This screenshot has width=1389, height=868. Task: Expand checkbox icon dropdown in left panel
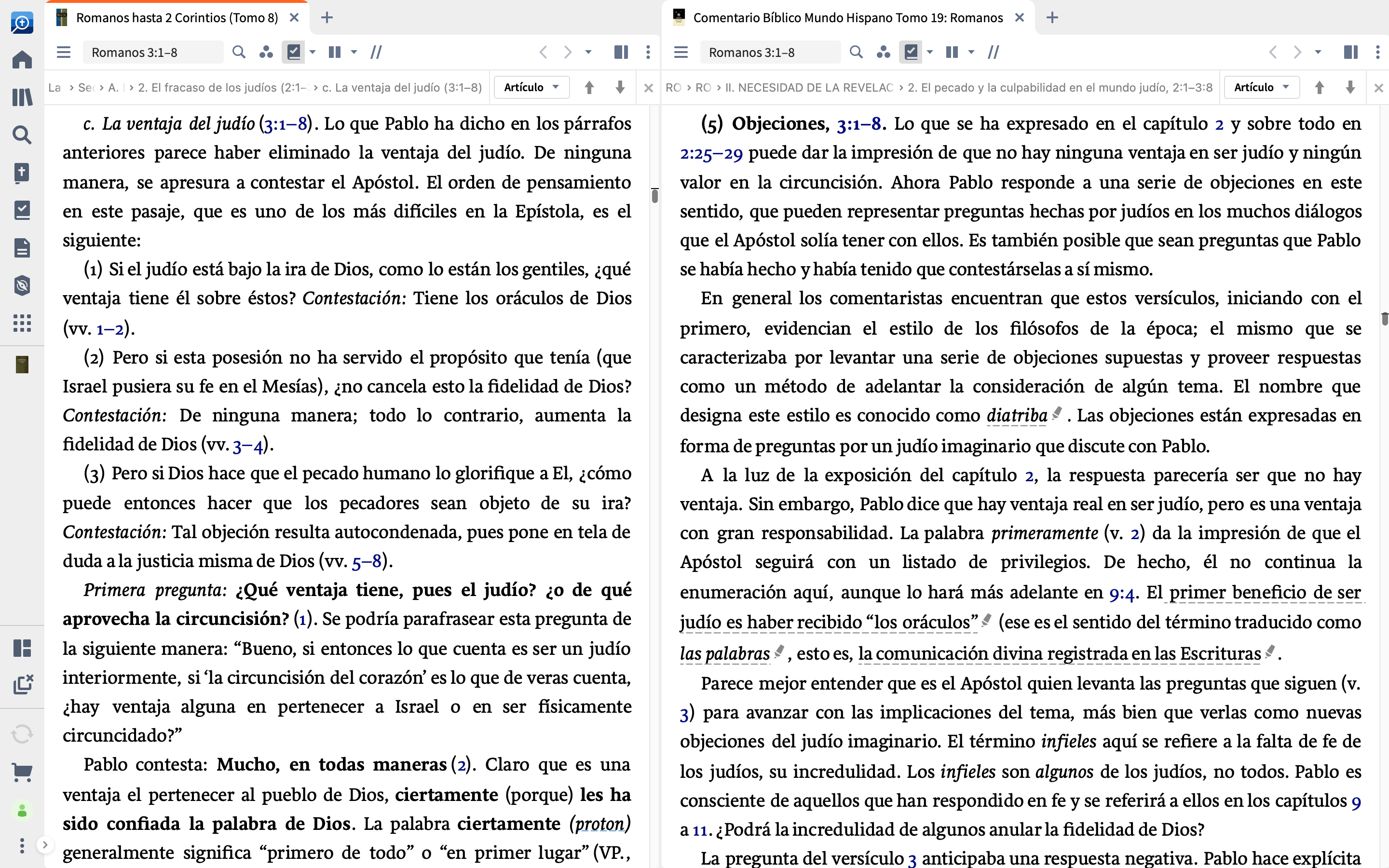[313, 52]
